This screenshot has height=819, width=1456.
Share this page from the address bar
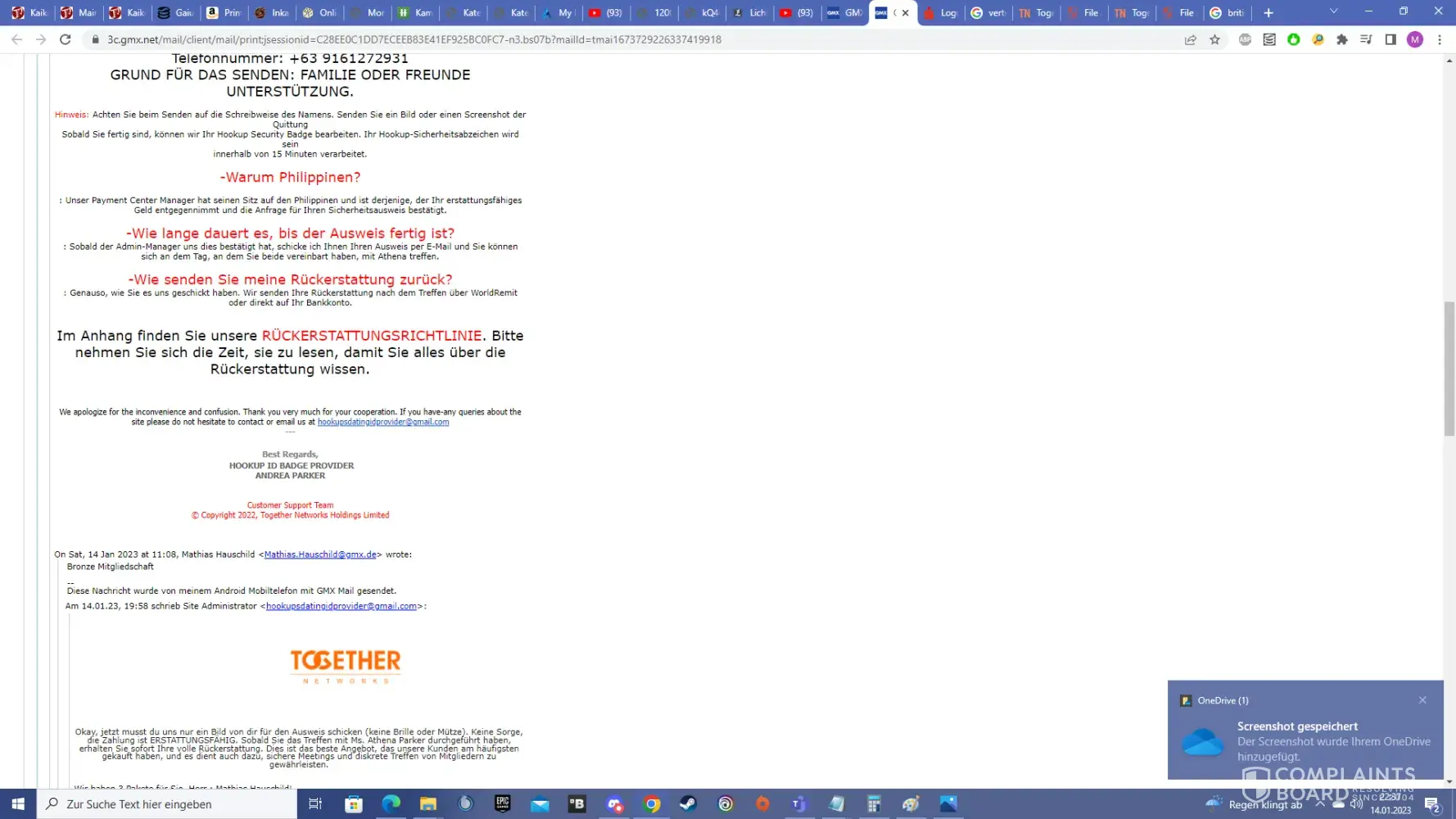[x=1191, y=39]
